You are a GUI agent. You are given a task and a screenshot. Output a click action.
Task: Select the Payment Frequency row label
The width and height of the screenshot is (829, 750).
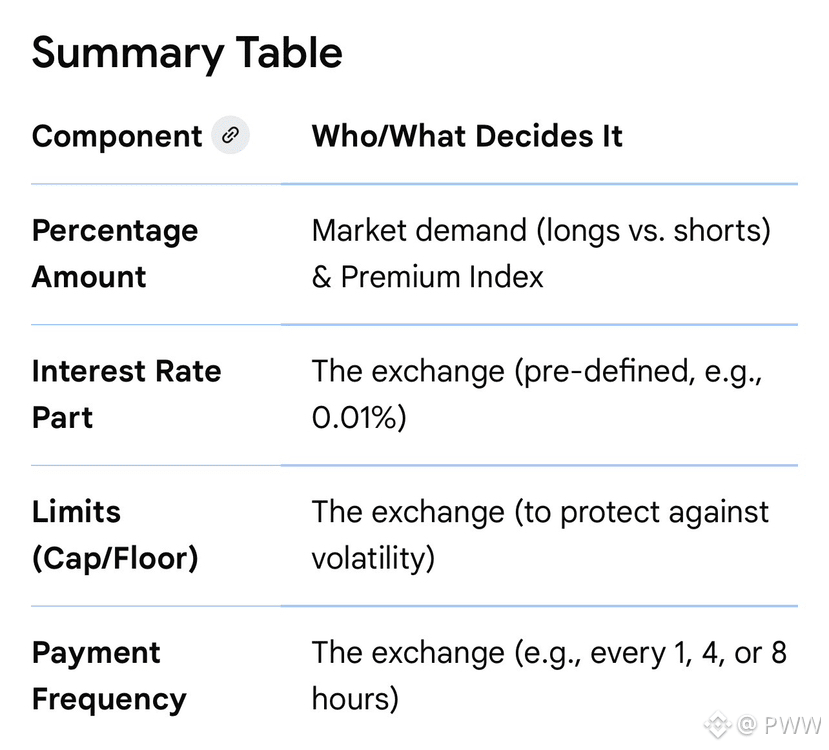(x=109, y=676)
